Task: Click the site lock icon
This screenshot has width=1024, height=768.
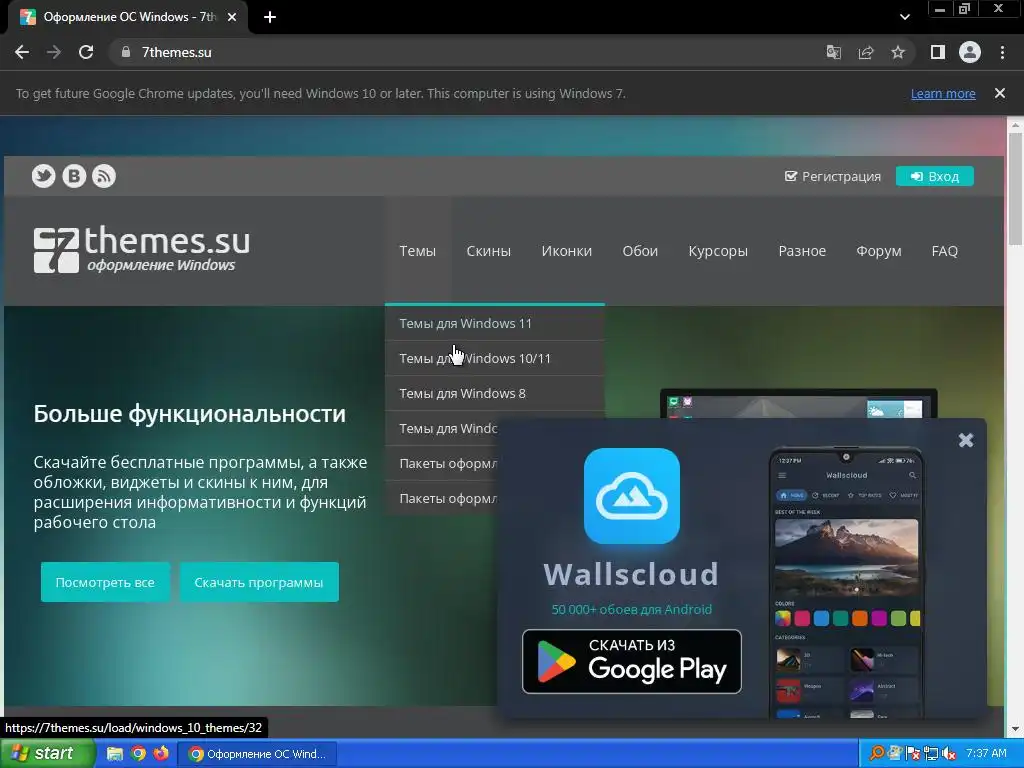Action: click(126, 52)
